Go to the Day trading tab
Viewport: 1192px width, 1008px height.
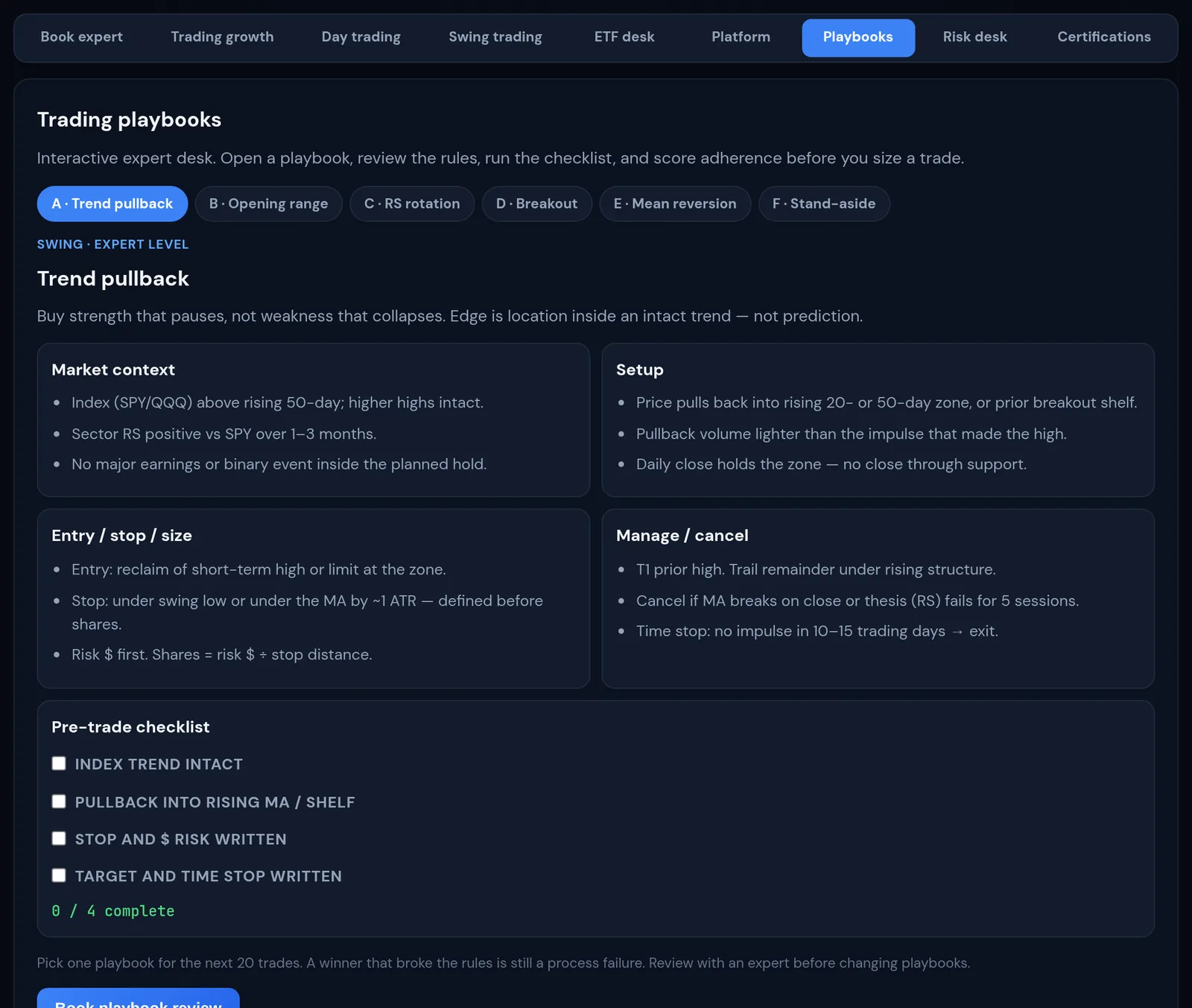361,37
